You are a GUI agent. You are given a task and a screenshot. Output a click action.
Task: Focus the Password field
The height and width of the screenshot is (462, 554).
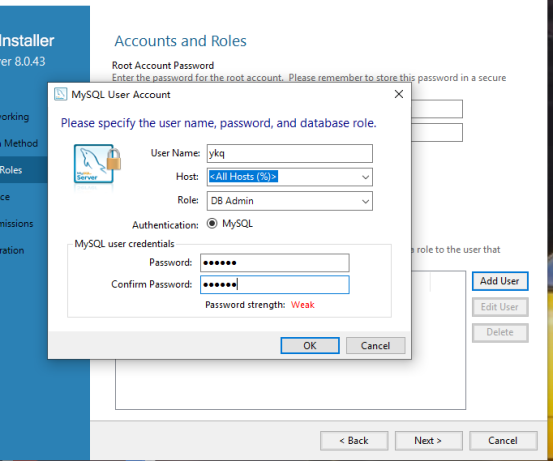coord(275,263)
